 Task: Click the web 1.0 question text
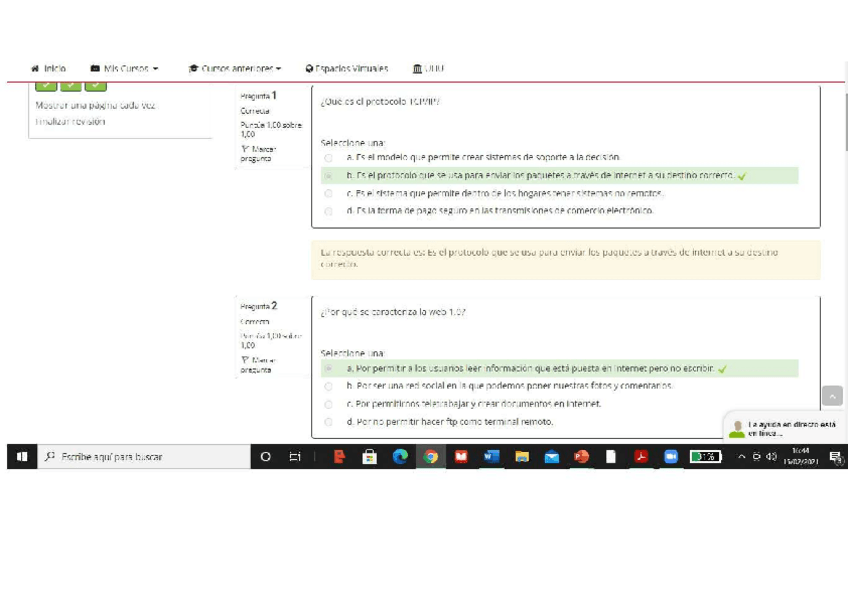393,312
